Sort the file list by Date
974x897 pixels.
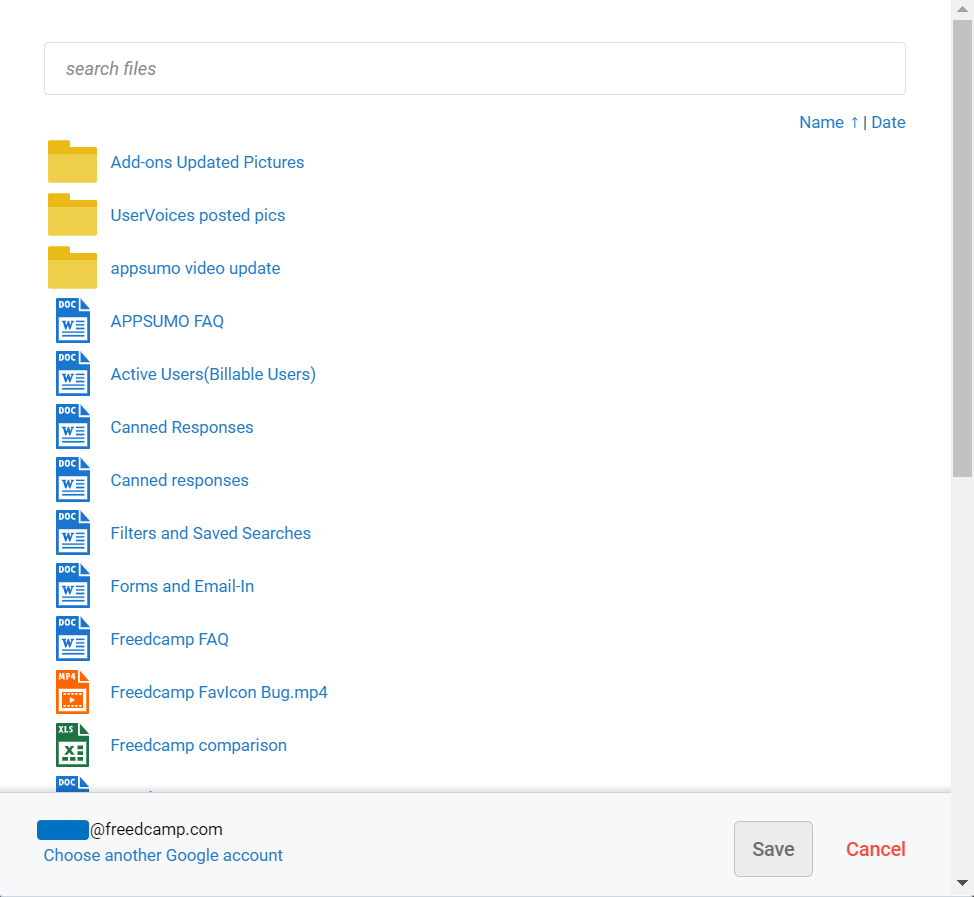click(888, 122)
